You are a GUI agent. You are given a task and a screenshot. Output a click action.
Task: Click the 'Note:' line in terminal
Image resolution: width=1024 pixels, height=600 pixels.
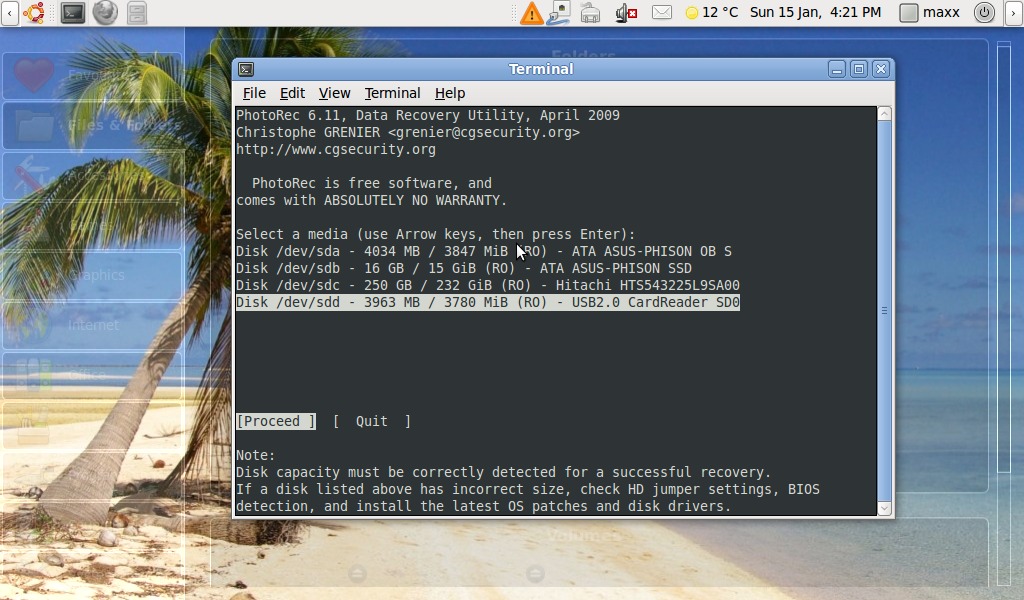tap(256, 455)
